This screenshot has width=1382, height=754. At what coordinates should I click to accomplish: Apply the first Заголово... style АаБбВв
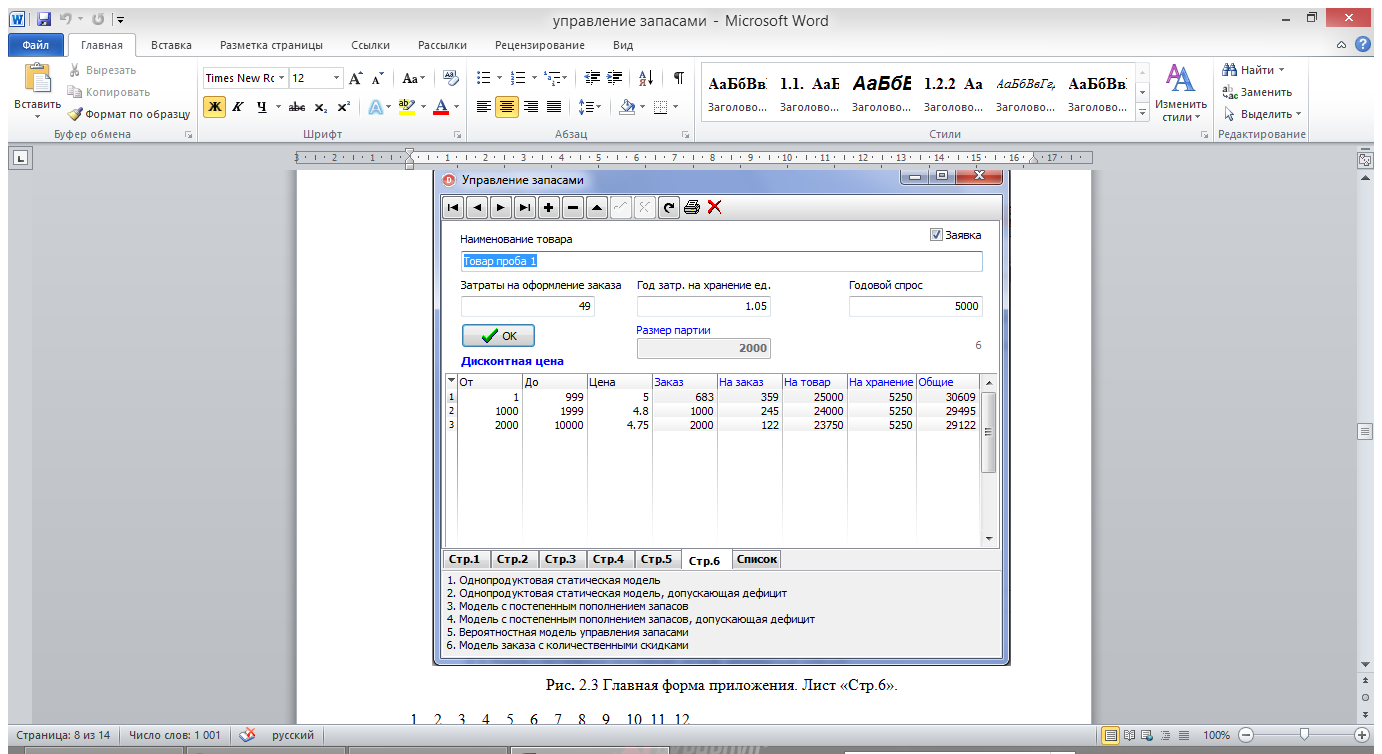(737, 93)
